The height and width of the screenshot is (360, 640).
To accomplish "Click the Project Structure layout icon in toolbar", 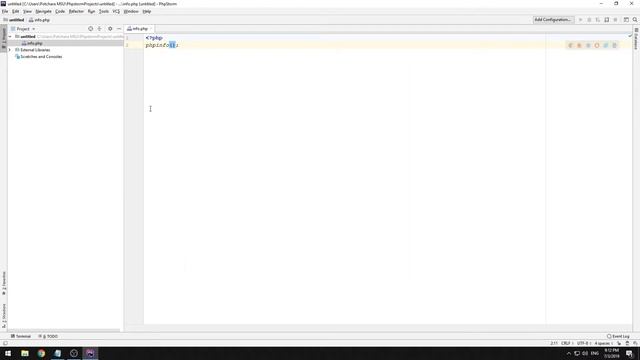I will coord(626,20).
